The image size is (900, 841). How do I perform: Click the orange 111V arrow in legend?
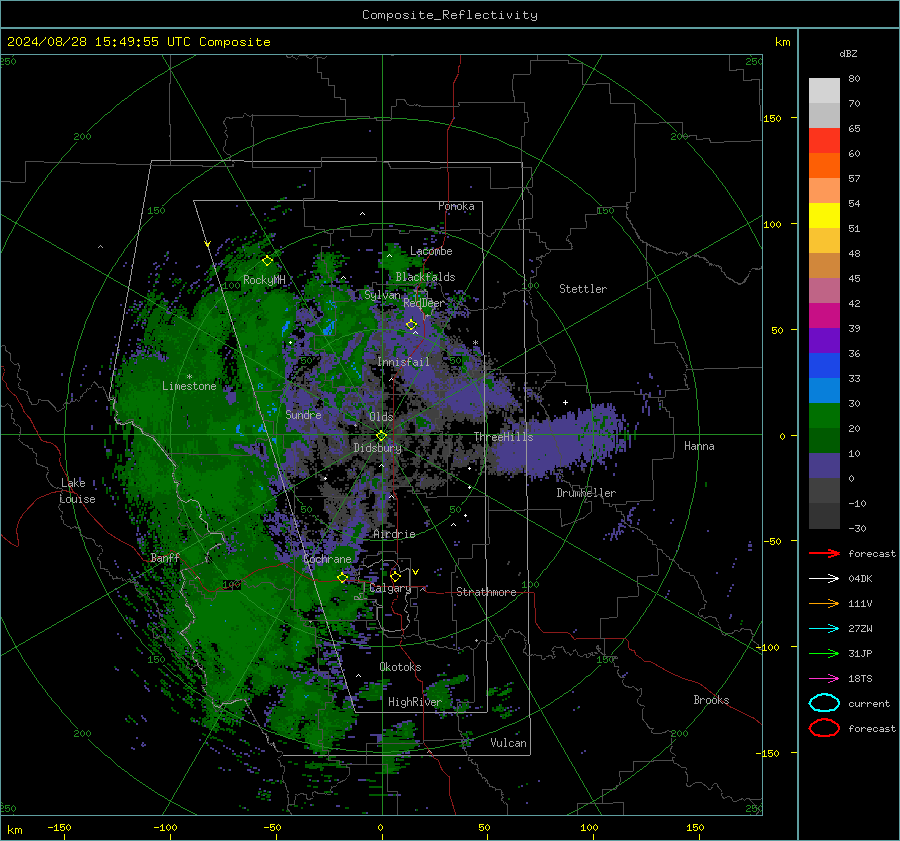[824, 603]
